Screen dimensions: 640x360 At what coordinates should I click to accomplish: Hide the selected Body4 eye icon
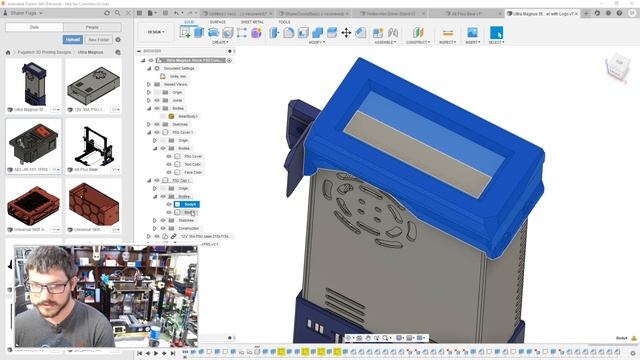point(169,204)
